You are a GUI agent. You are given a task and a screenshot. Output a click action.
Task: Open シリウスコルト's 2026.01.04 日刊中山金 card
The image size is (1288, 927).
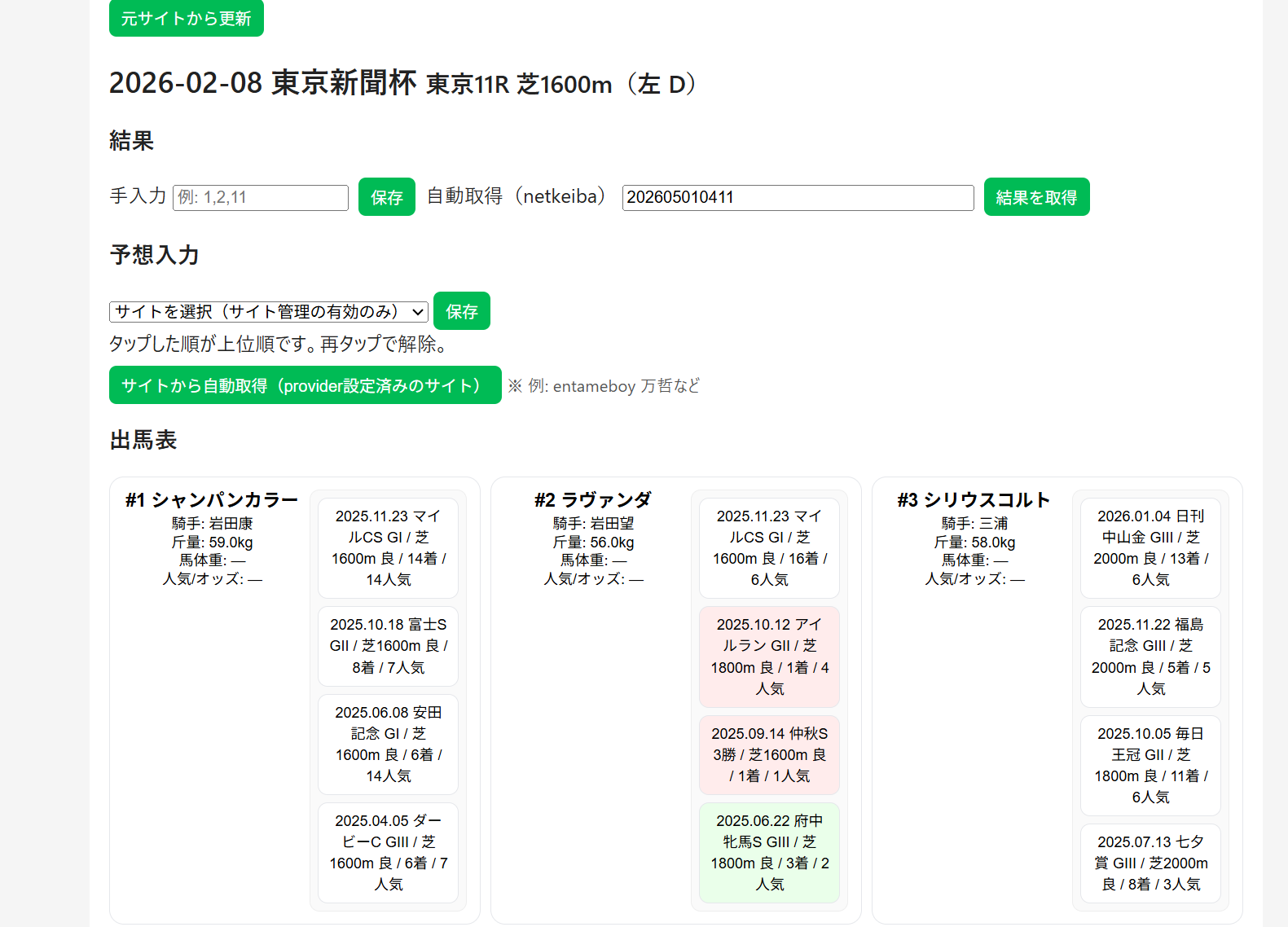[x=1150, y=547]
